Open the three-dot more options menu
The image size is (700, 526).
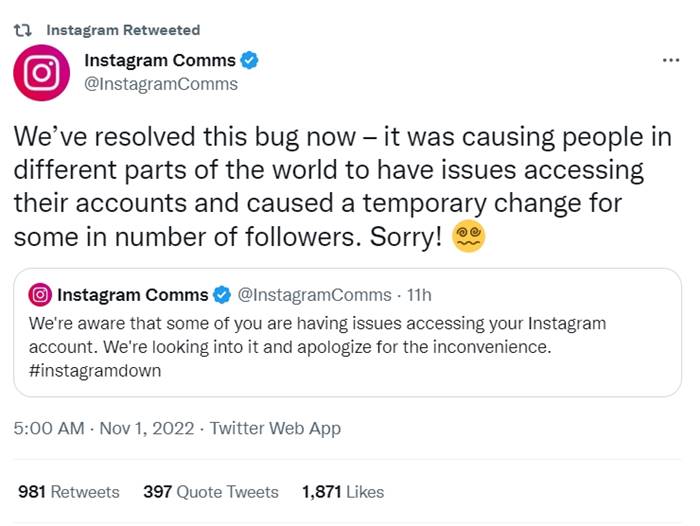pos(671,61)
